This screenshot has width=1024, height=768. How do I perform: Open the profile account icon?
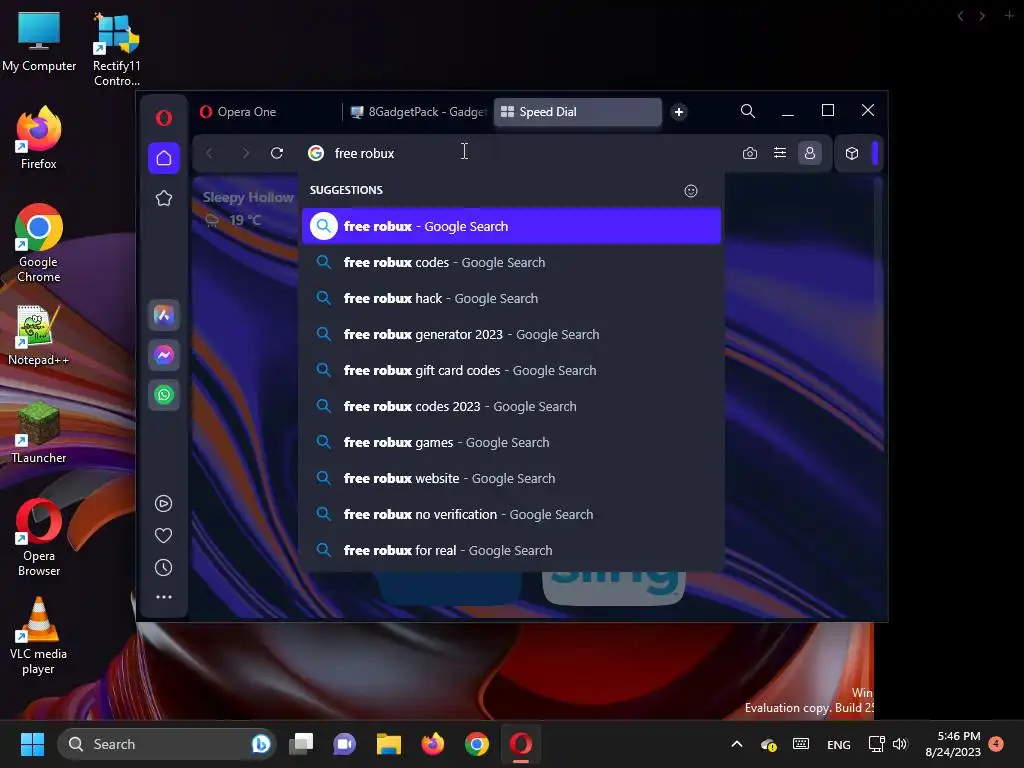(x=810, y=153)
